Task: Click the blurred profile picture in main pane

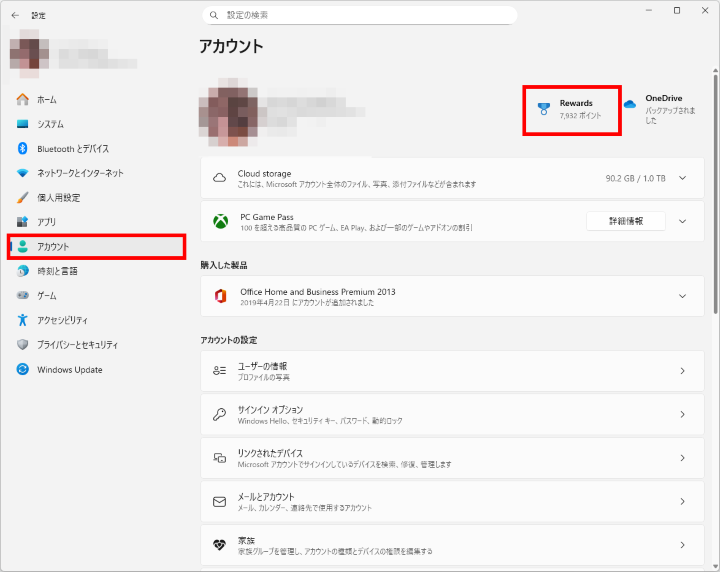Action: pos(228,112)
